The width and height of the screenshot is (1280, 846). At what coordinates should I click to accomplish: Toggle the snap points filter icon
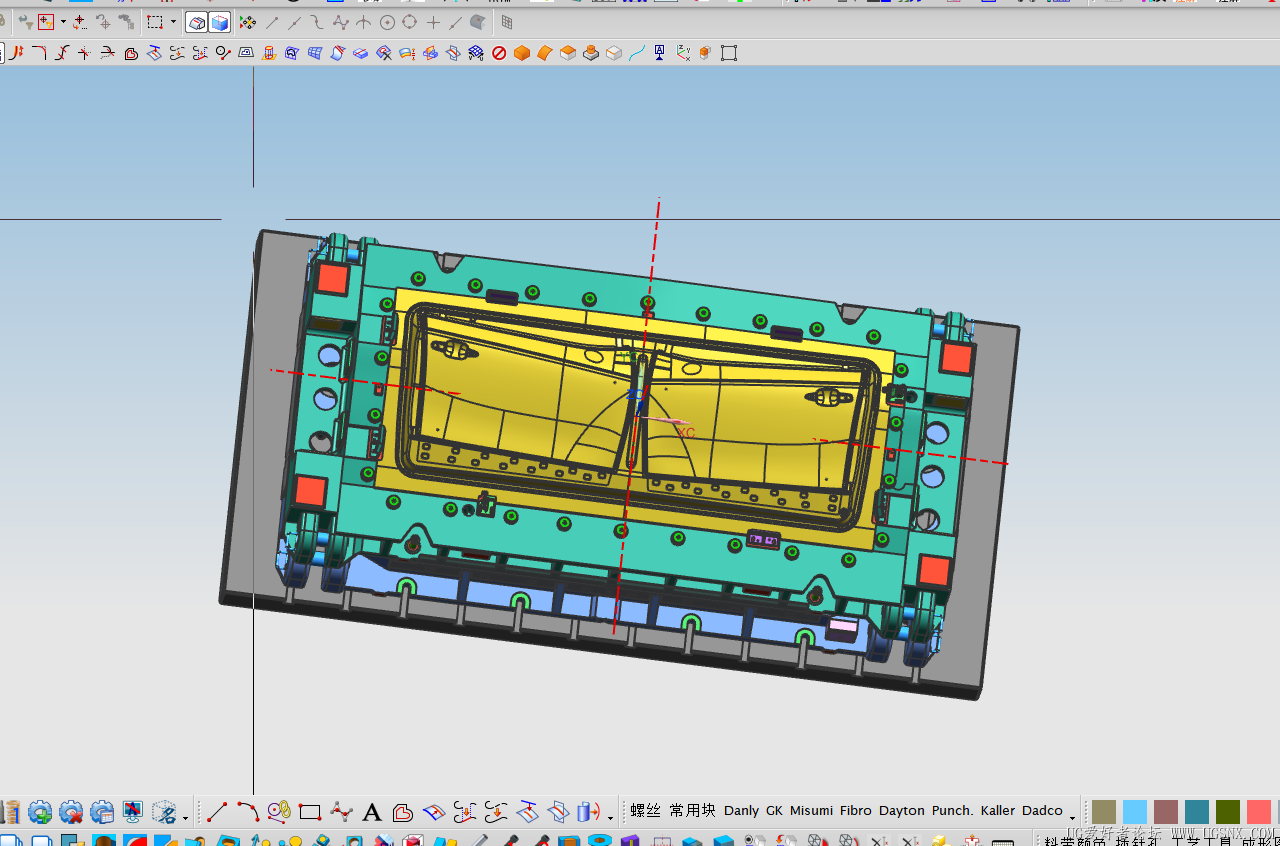[247, 22]
